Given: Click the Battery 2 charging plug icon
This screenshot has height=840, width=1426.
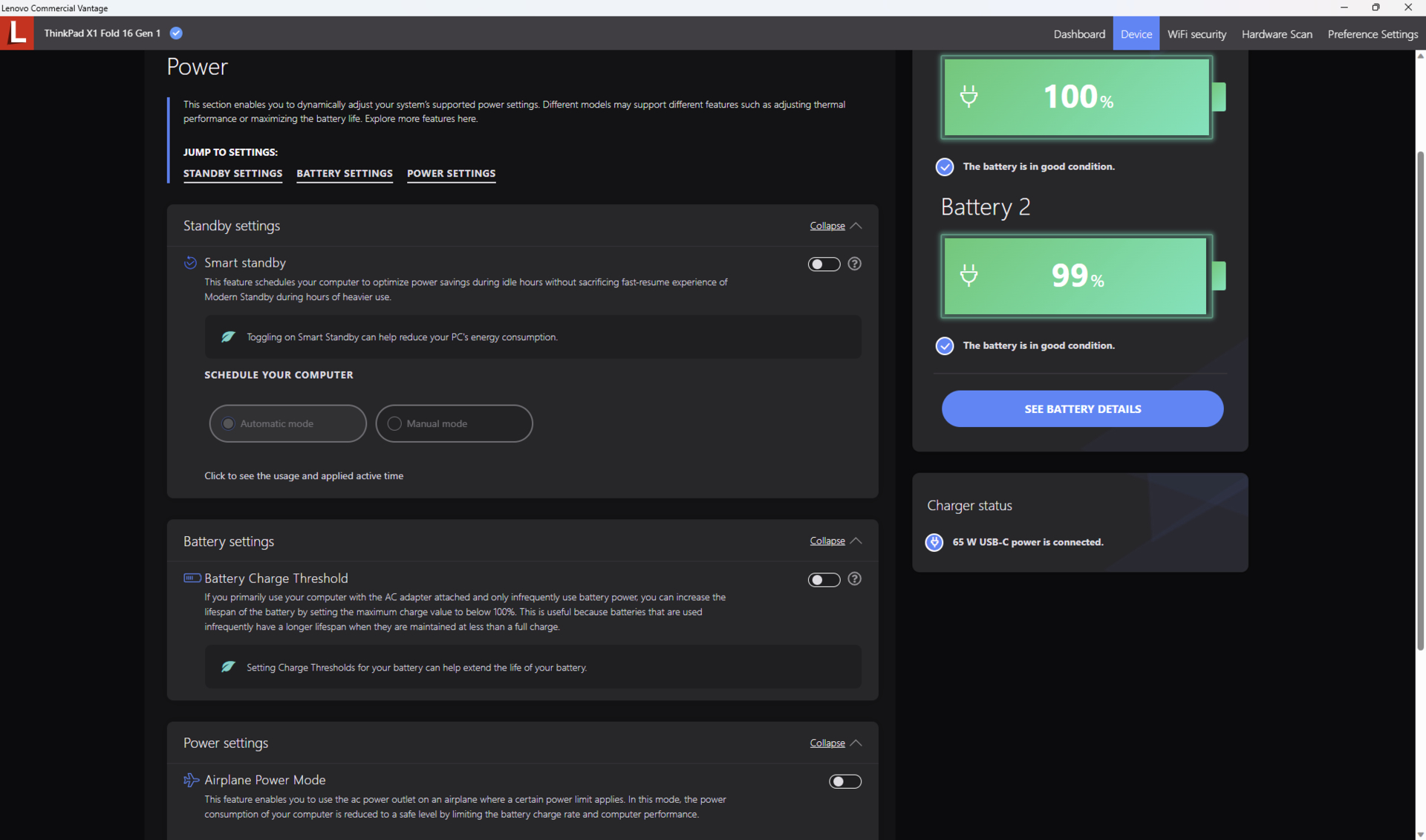Looking at the screenshot, I should click(968, 276).
